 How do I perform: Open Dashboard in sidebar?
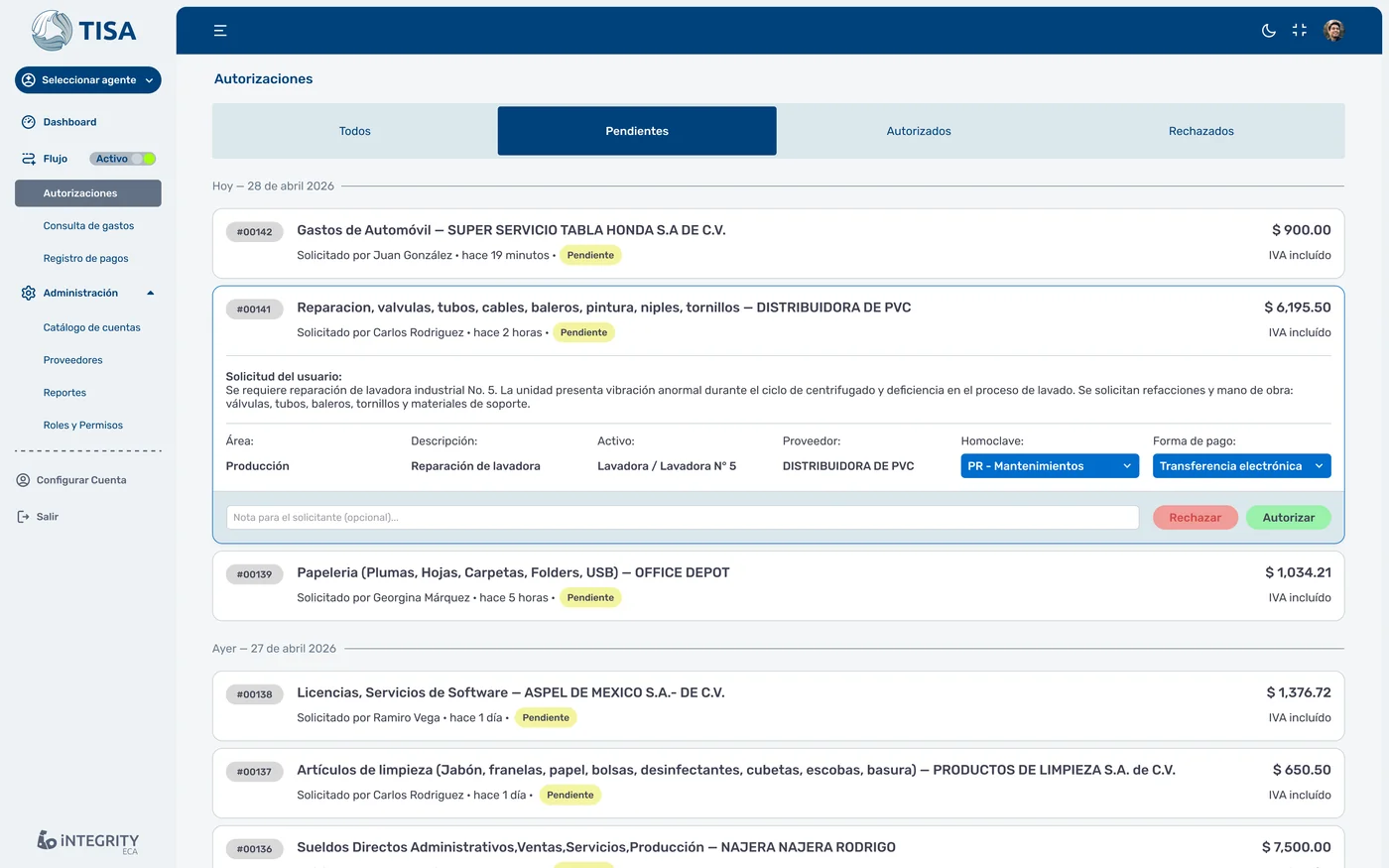tap(69, 122)
